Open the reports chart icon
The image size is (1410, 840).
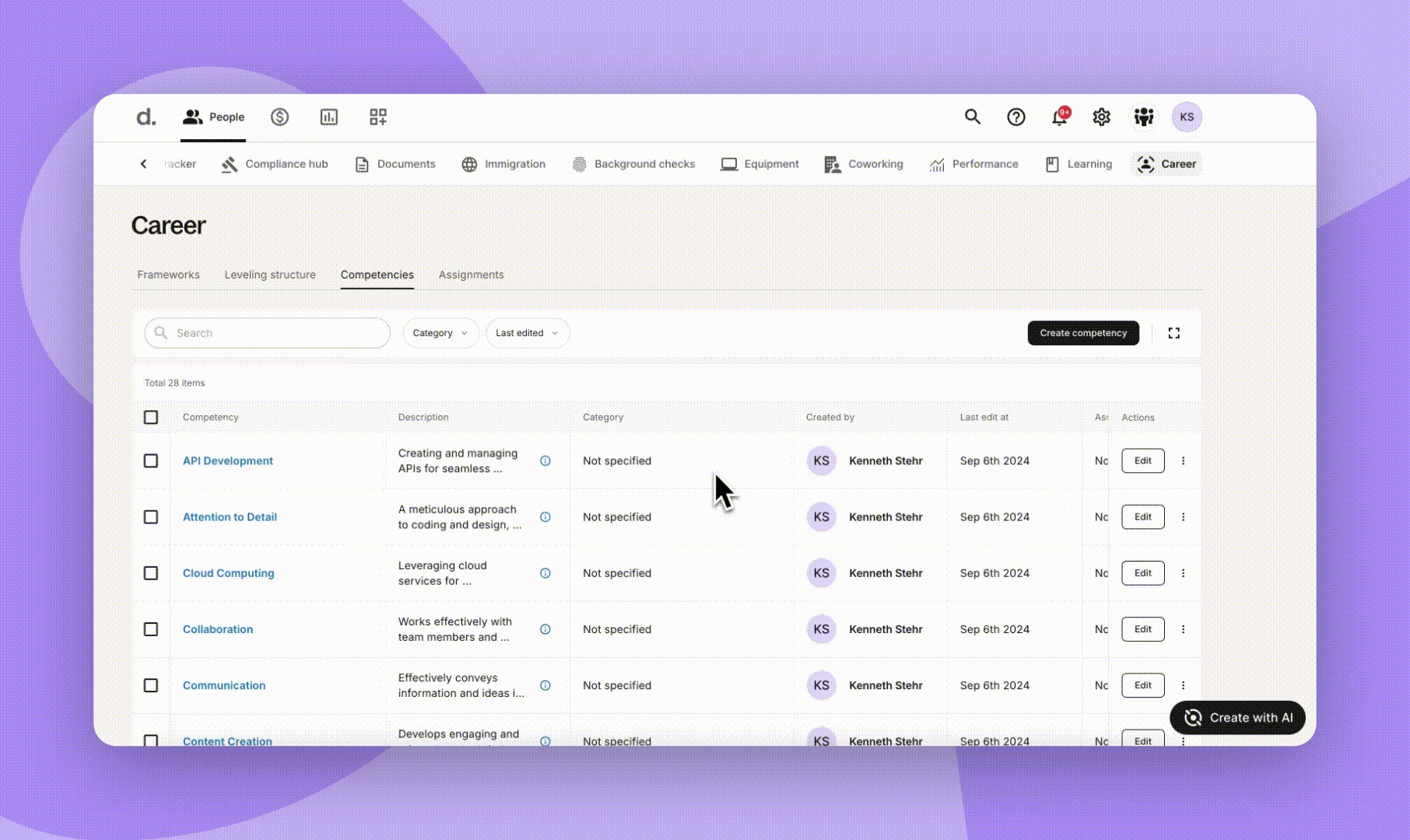pos(329,117)
